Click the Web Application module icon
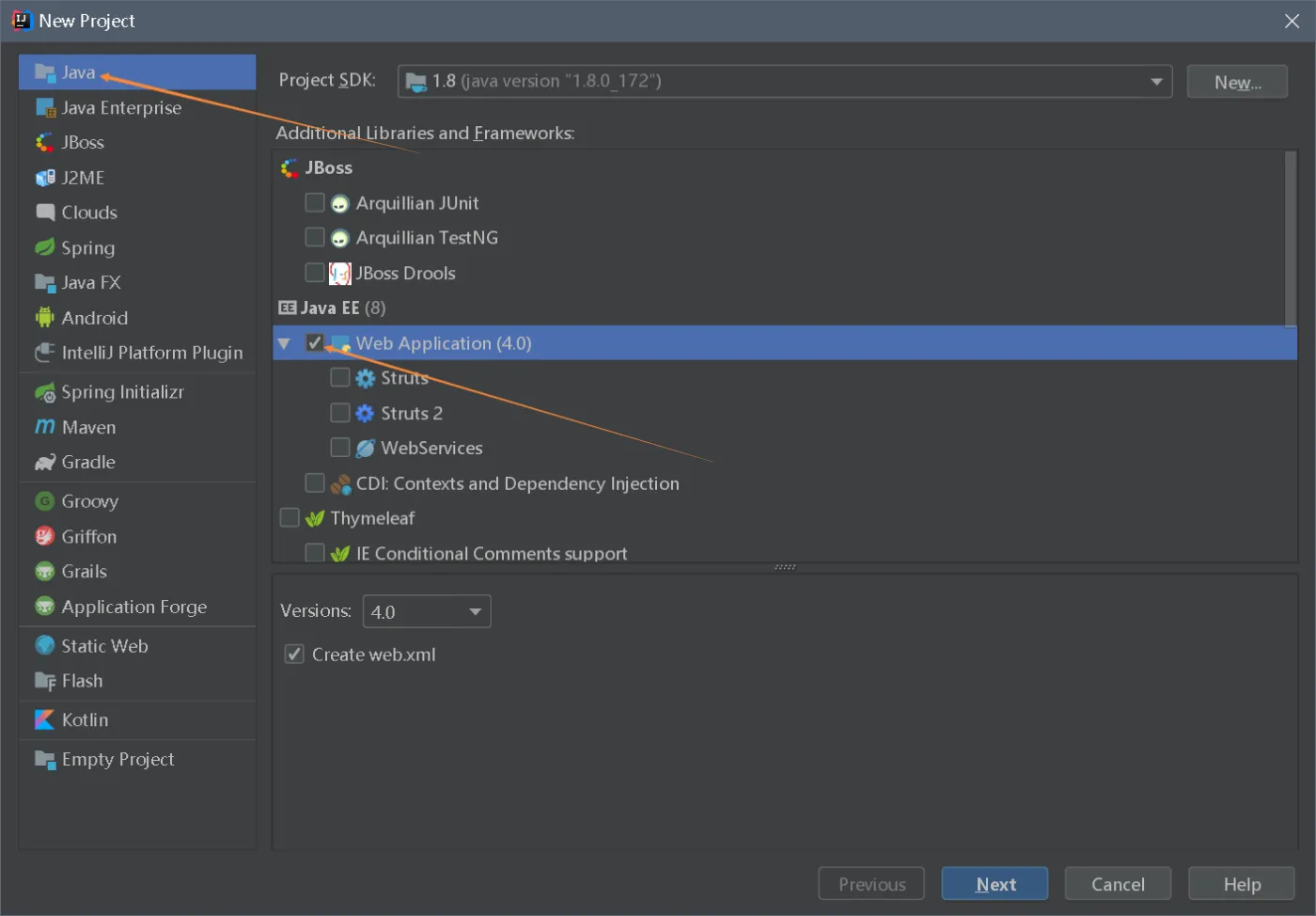Viewport: 1316px width, 916px height. pos(340,344)
